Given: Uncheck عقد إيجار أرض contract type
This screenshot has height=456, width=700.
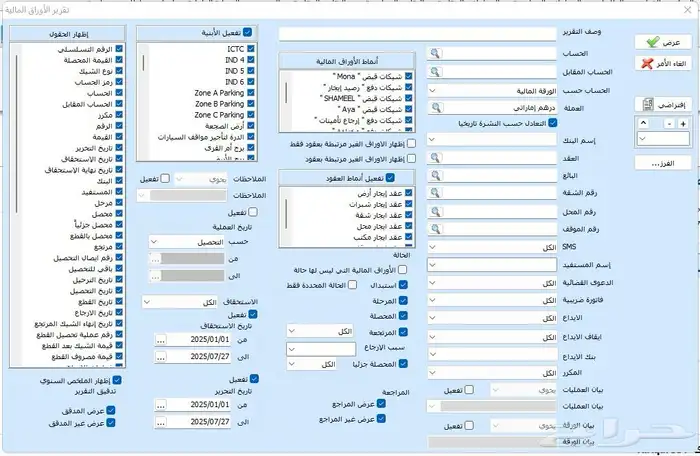Looking at the screenshot, I should click(408, 193).
